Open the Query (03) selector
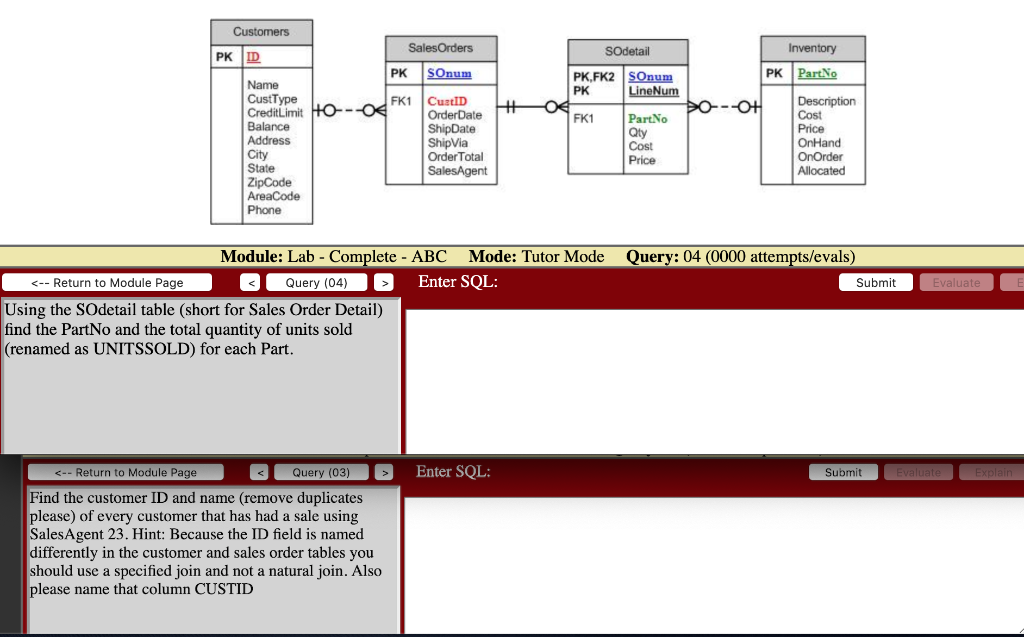The image size is (1024, 637). click(321, 471)
